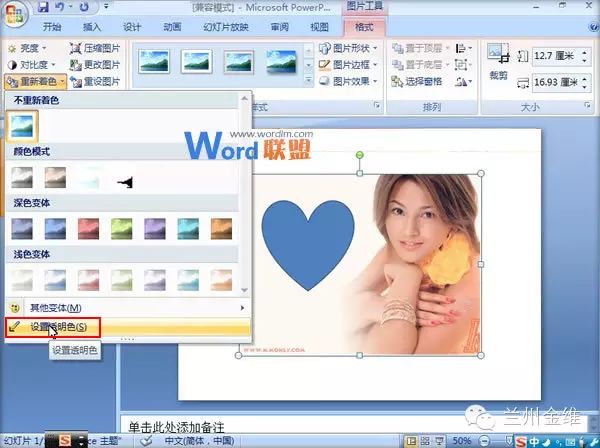Apply the red dark variation swatch
600x448 pixels.
[88, 229]
